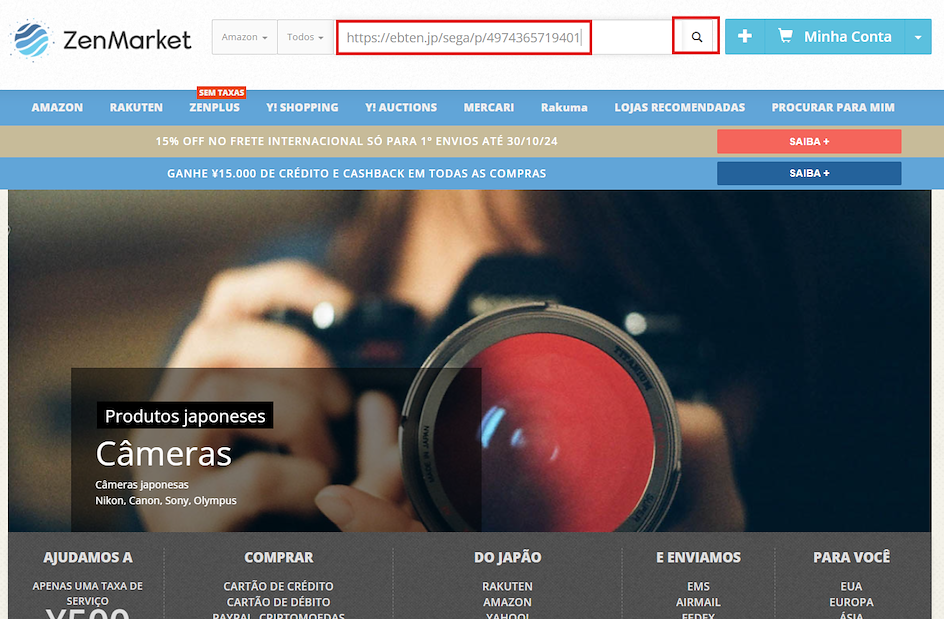Click the ZenMarket logo
This screenshot has width=944, height=619.
101,40
